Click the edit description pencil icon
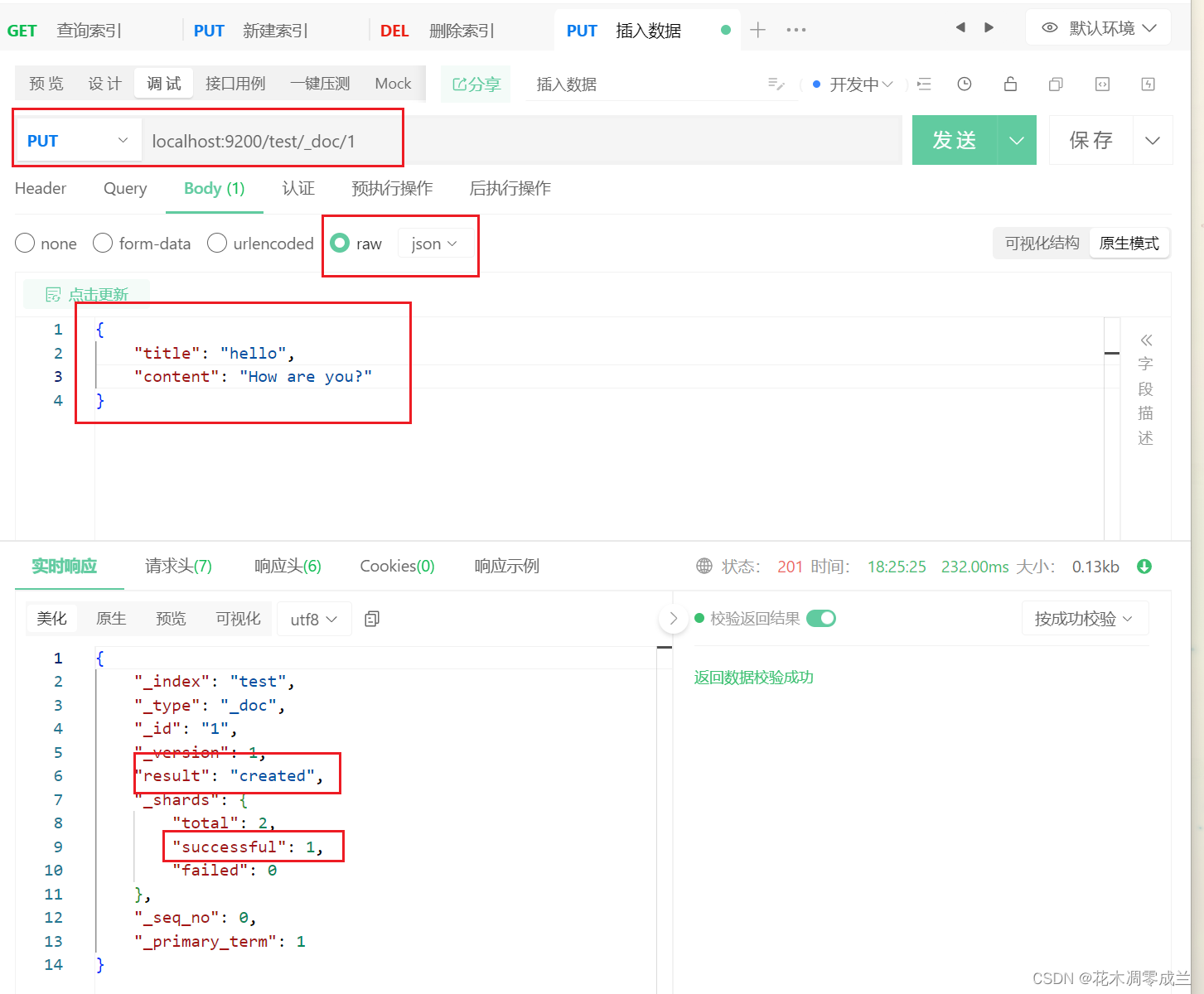This screenshot has width=1204, height=994. click(x=776, y=84)
